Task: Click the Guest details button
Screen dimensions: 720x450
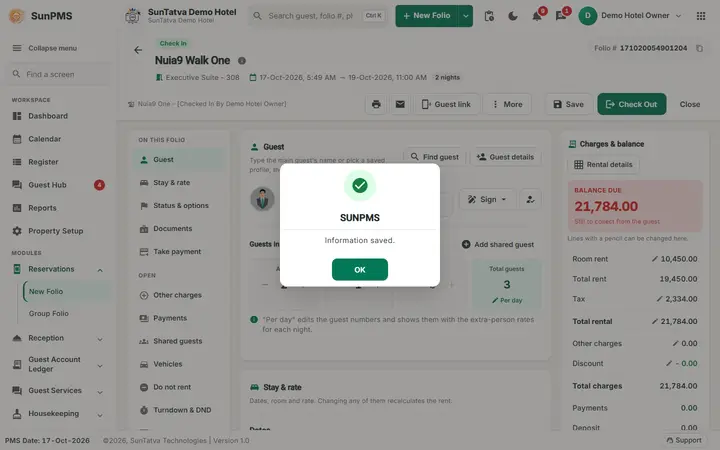Action: (505, 157)
